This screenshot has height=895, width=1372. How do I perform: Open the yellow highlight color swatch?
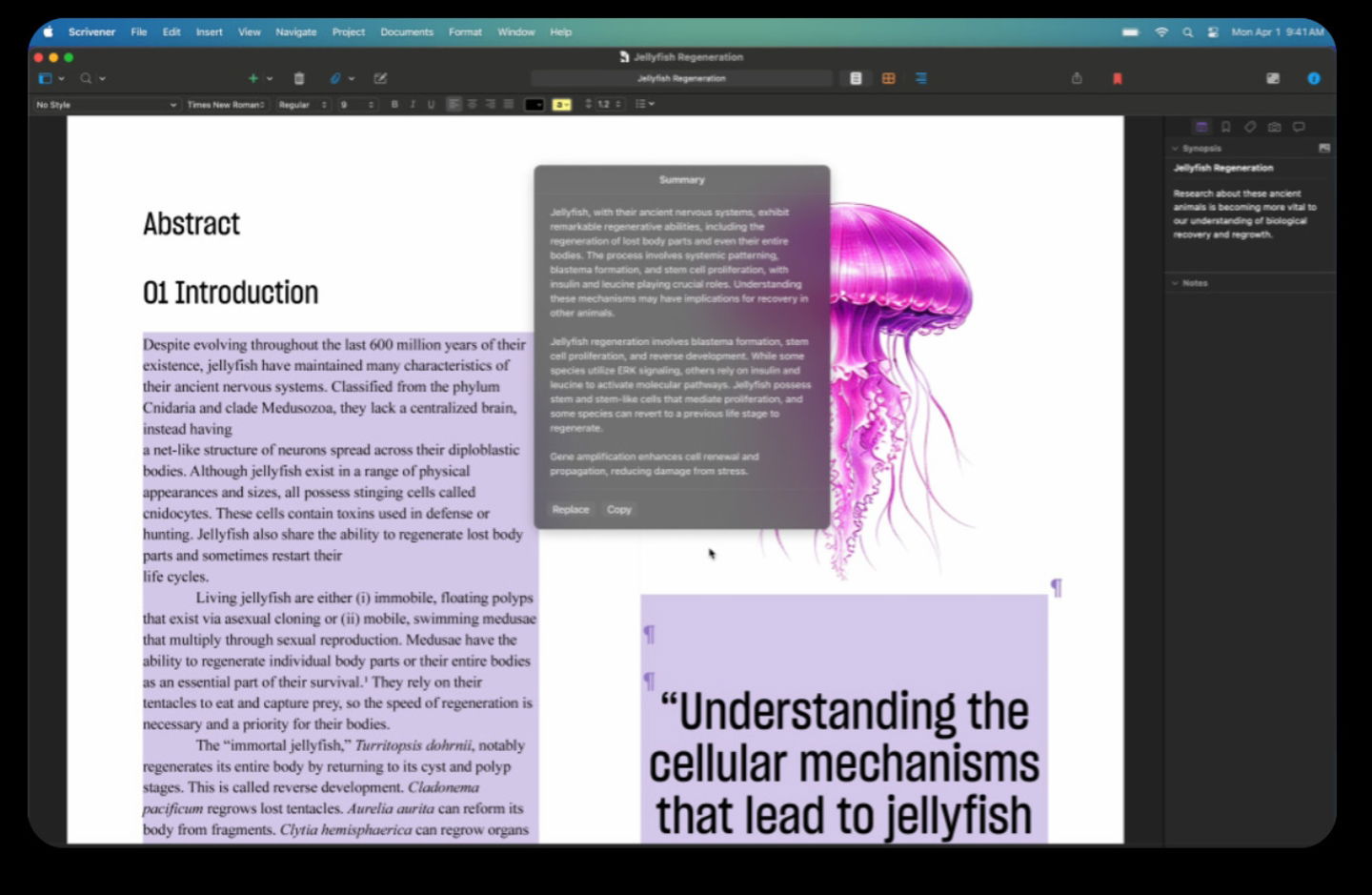562,104
